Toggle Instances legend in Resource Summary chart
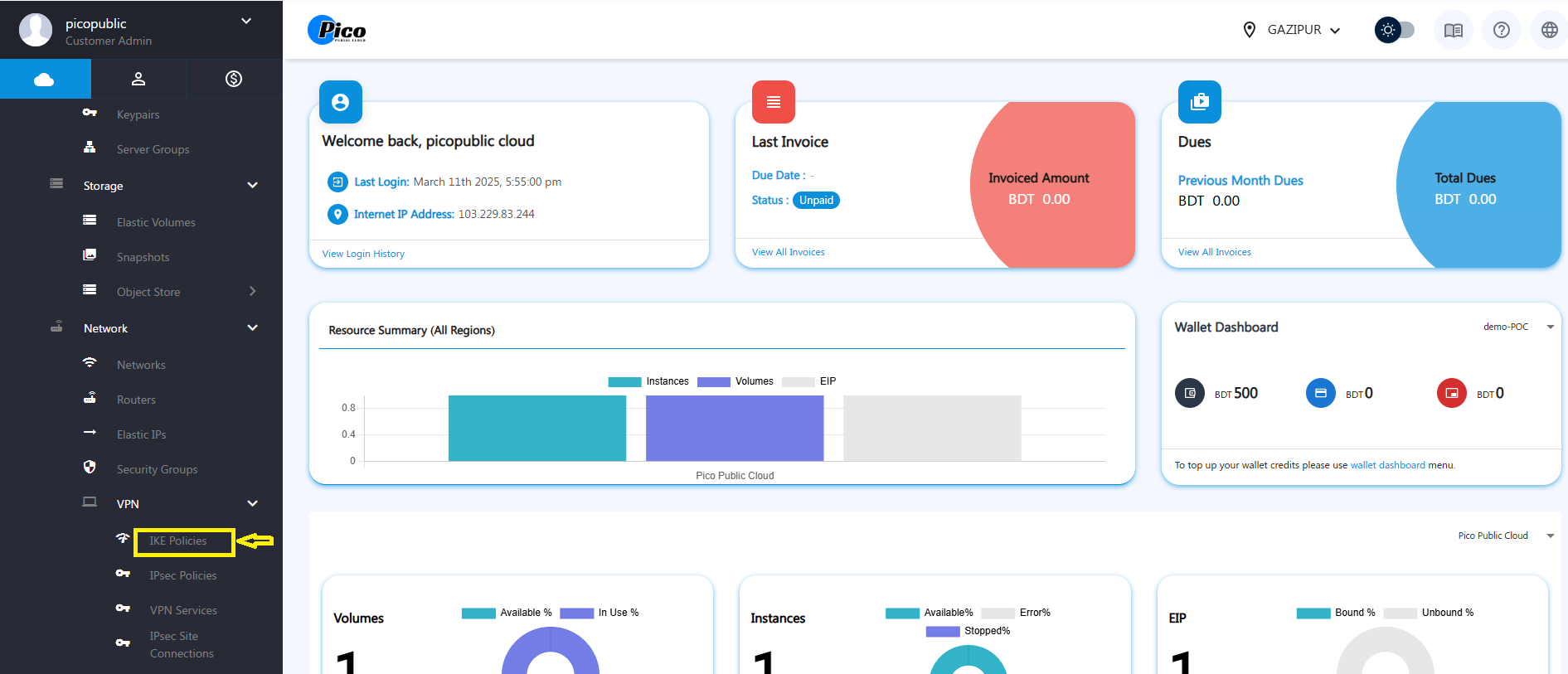 click(x=648, y=381)
